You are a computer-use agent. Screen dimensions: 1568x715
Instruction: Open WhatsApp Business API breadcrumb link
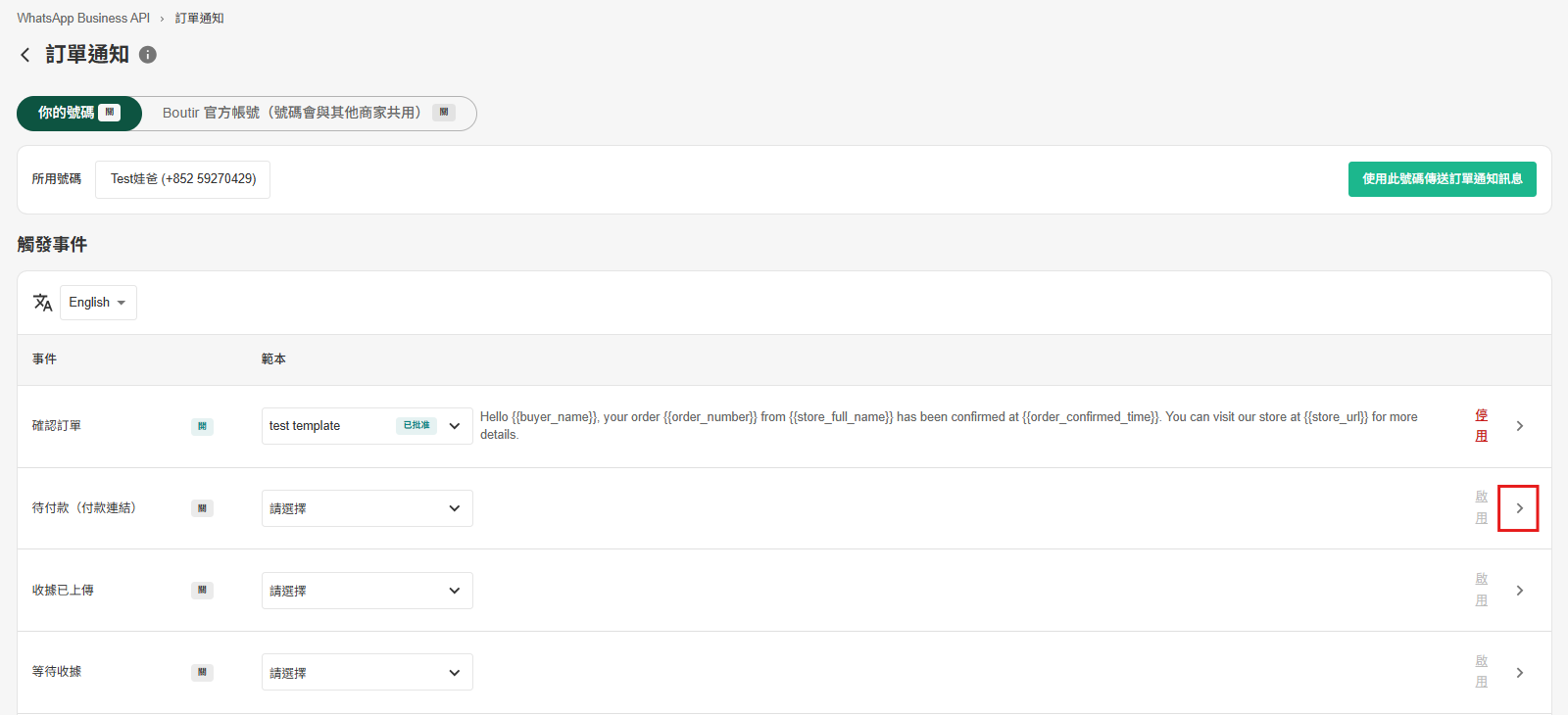tap(83, 18)
